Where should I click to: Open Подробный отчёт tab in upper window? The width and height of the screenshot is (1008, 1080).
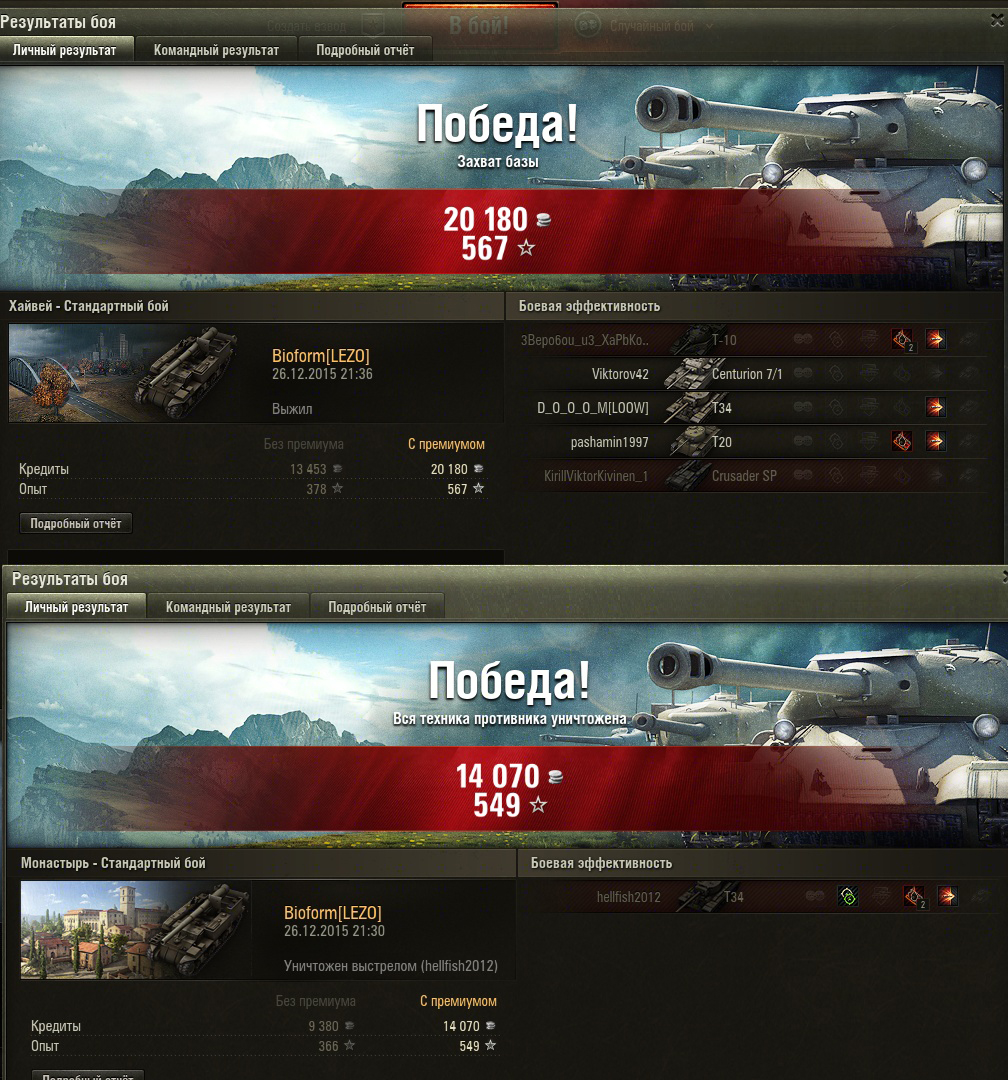pos(365,50)
